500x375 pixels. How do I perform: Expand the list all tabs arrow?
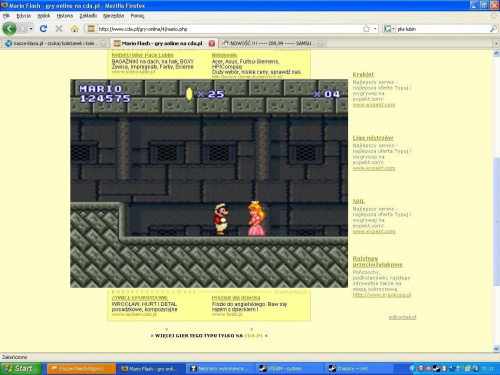click(x=496, y=43)
